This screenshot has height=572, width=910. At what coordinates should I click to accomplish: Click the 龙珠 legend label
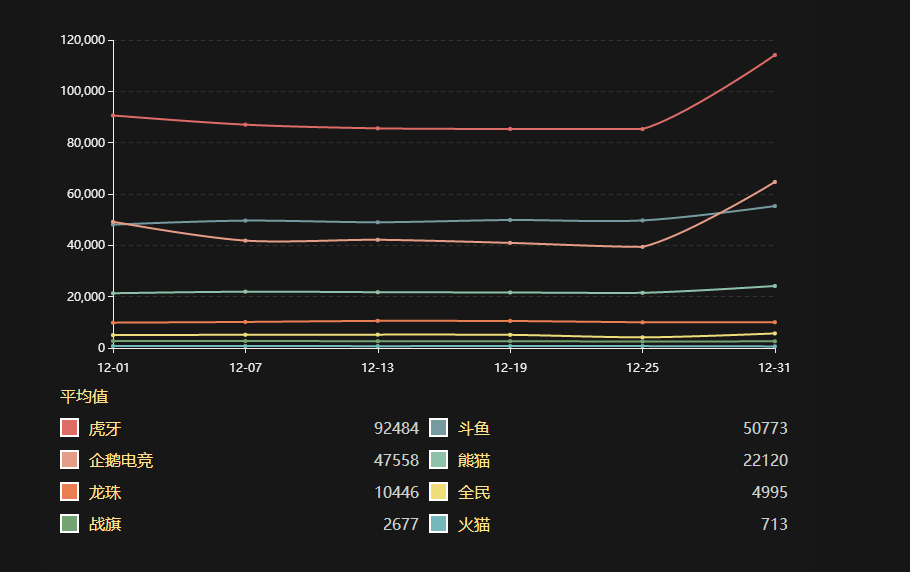(x=105, y=492)
